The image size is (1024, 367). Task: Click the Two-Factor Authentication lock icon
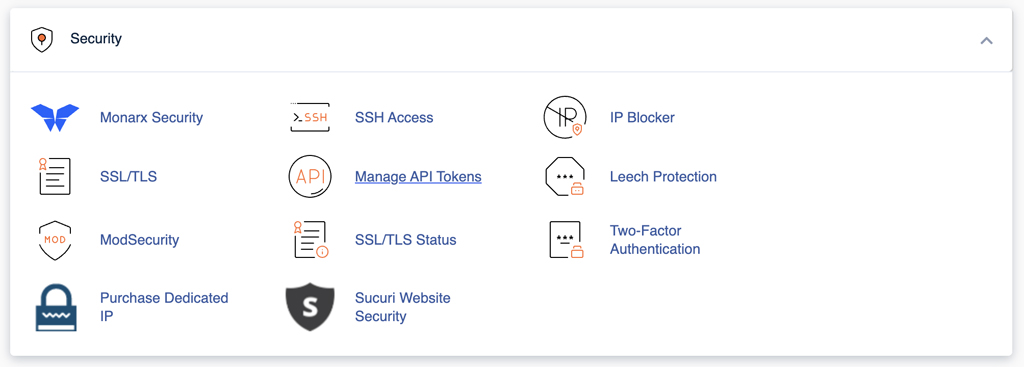(x=566, y=240)
